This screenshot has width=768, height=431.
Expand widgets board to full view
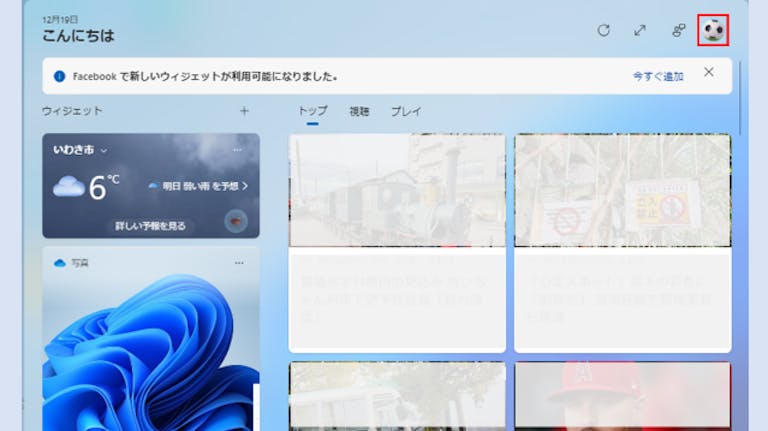[640, 30]
